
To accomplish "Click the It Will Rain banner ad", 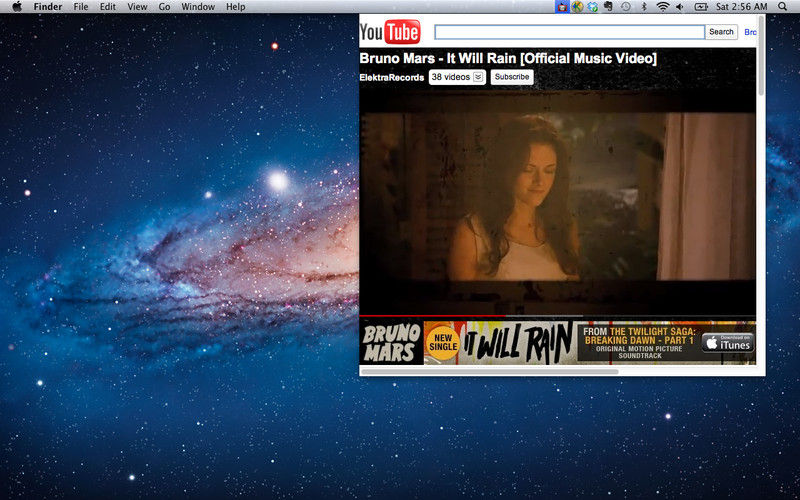I will tap(558, 343).
